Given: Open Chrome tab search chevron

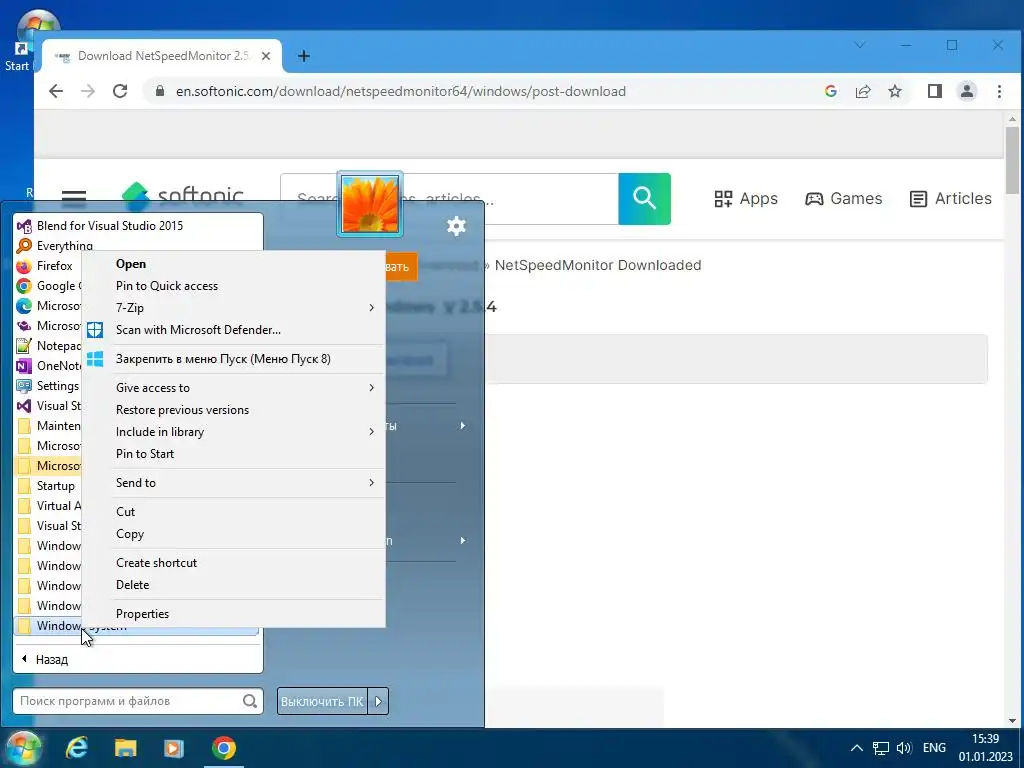Looking at the screenshot, I should (x=860, y=45).
